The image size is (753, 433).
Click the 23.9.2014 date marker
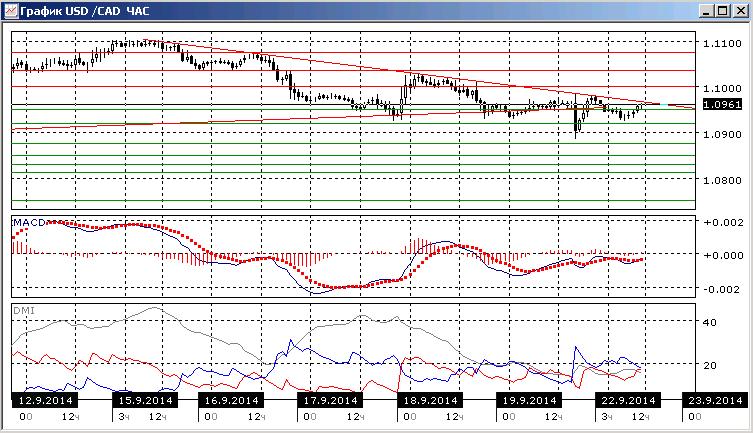point(716,400)
